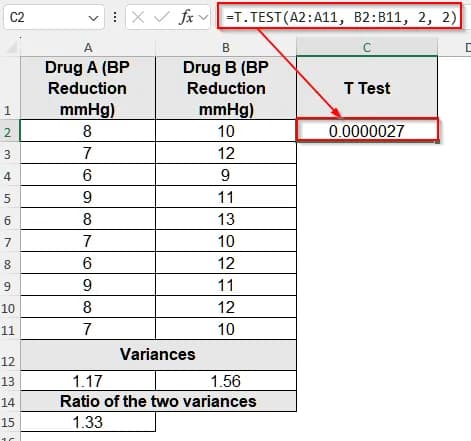Screen dimensions: 471x441
Task: Click cell B8 with value 12
Action: [226, 263]
